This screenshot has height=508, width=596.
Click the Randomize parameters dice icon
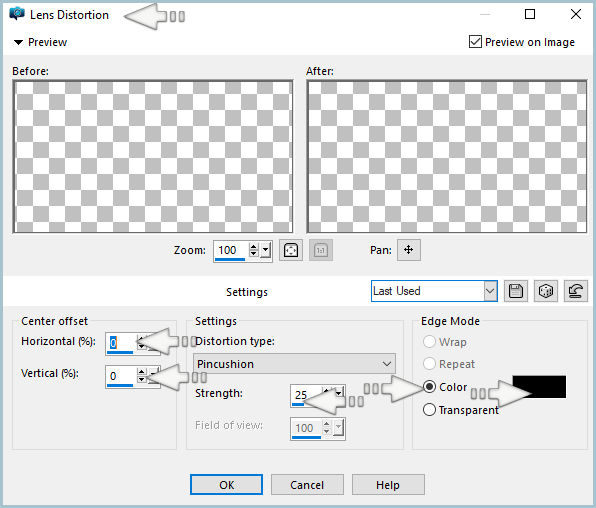pyautogui.click(x=545, y=291)
